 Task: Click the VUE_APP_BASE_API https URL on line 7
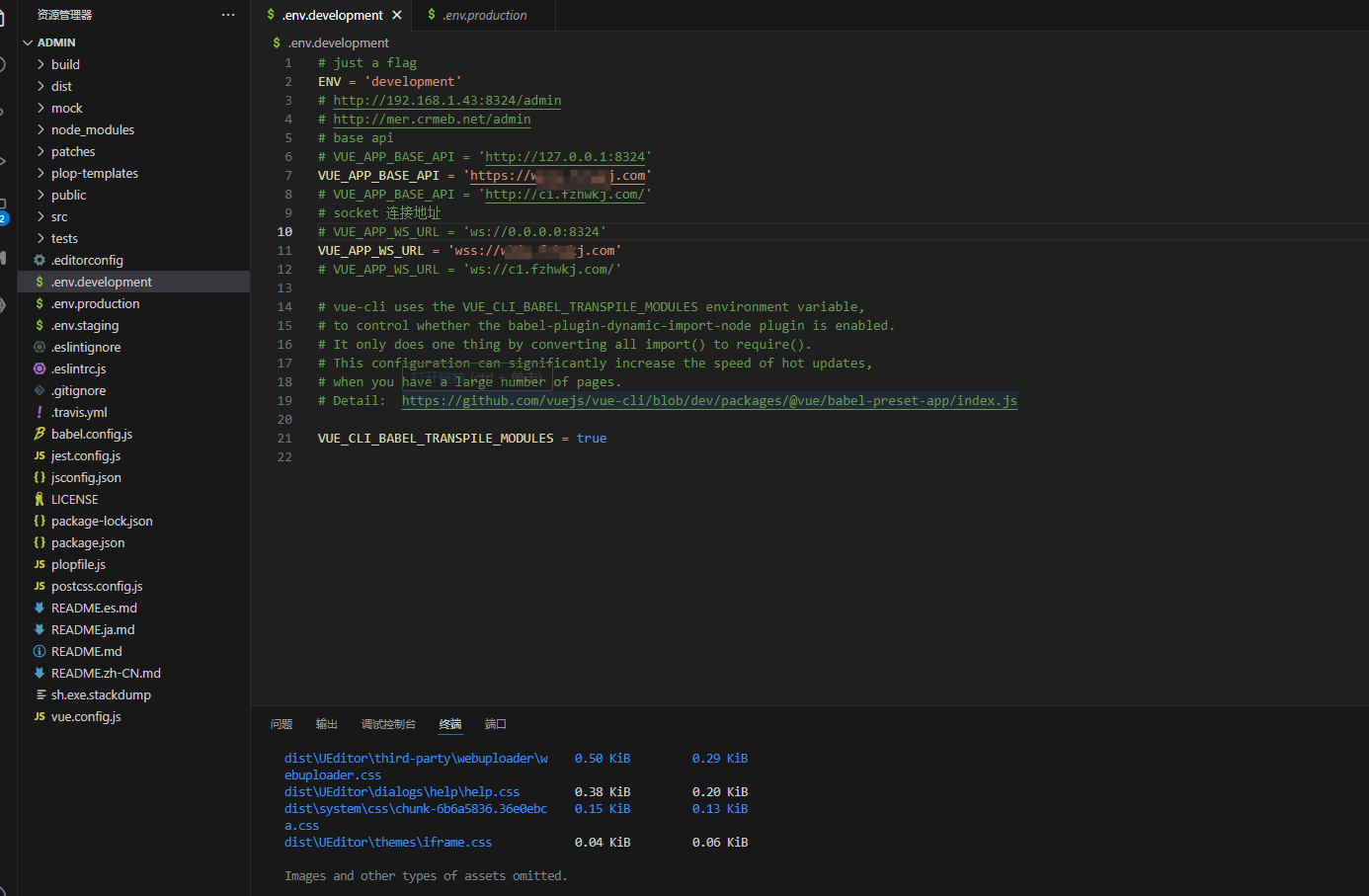coord(557,175)
